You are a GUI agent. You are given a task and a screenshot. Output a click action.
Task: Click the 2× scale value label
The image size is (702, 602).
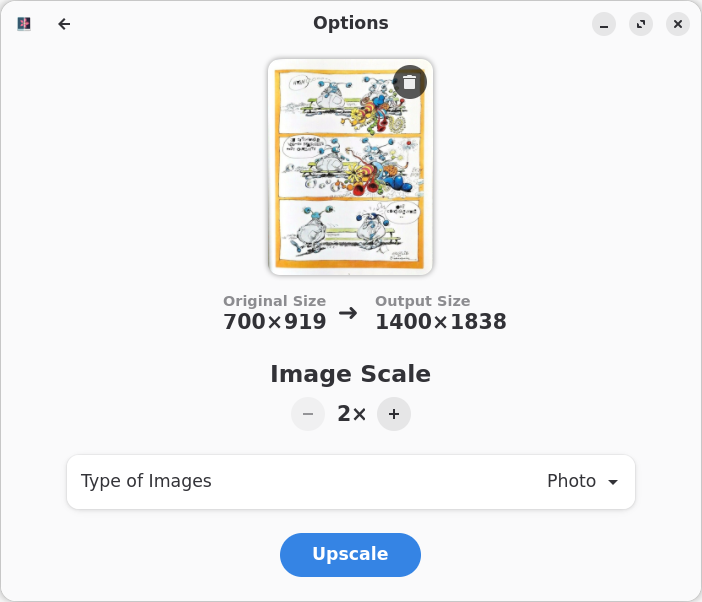[x=351, y=414]
